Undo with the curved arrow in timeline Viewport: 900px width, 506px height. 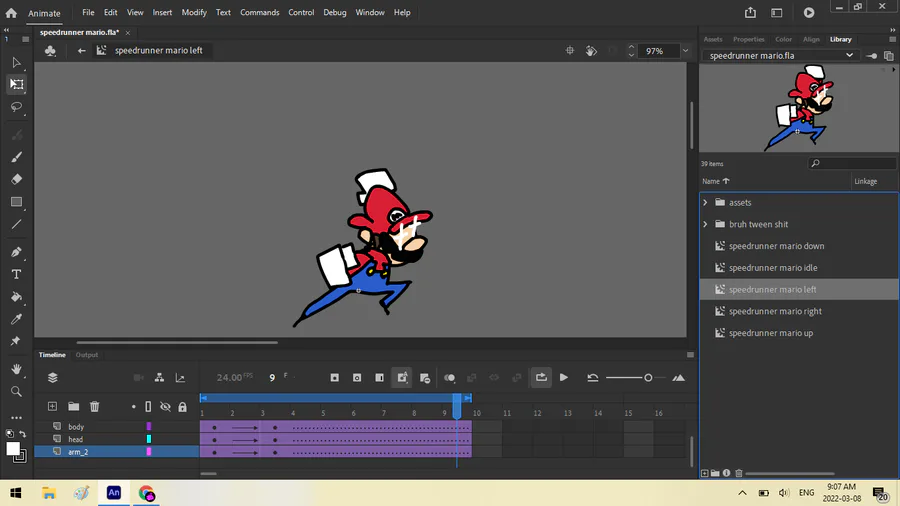tap(593, 377)
